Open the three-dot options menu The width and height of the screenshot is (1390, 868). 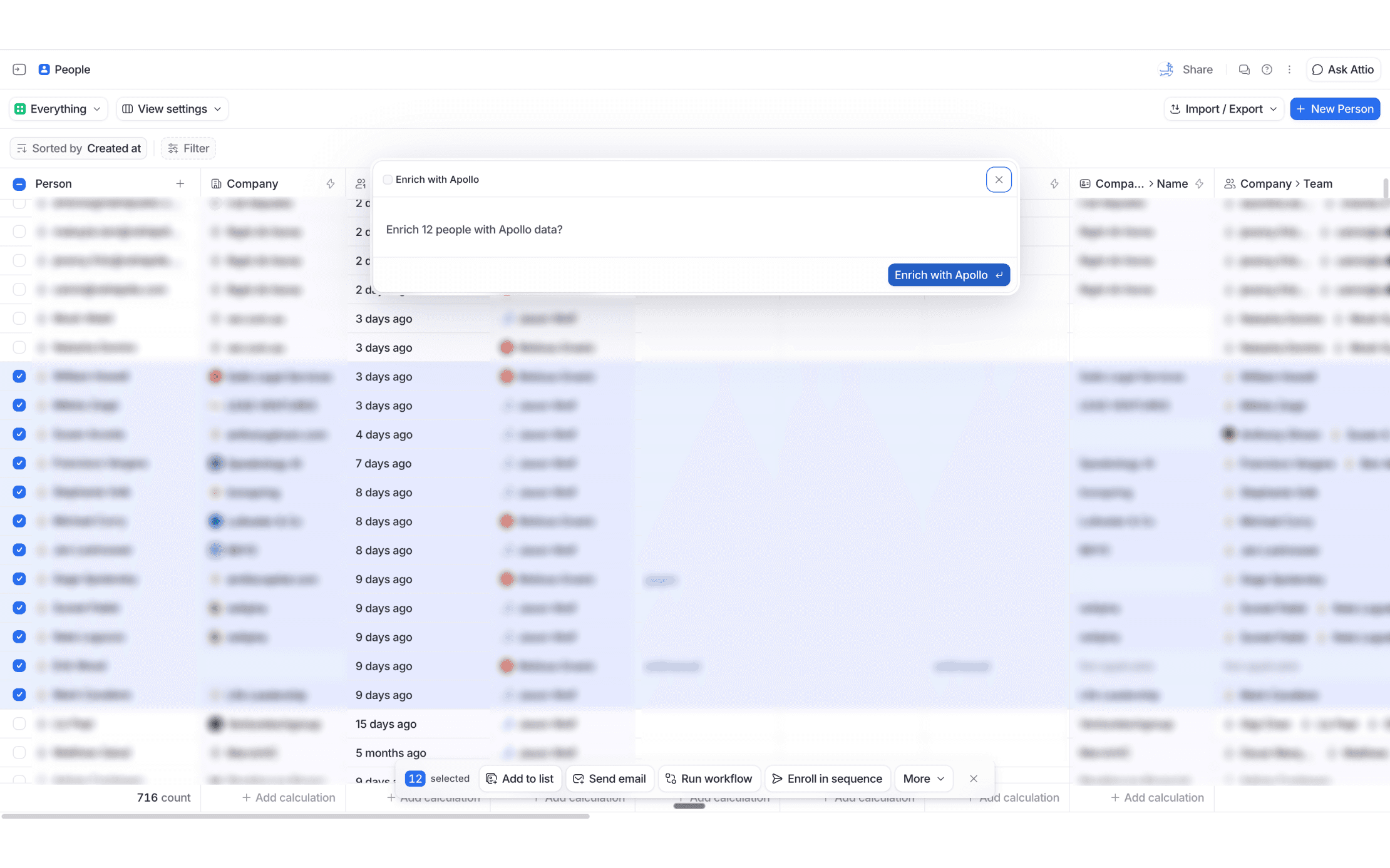(1289, 69)
